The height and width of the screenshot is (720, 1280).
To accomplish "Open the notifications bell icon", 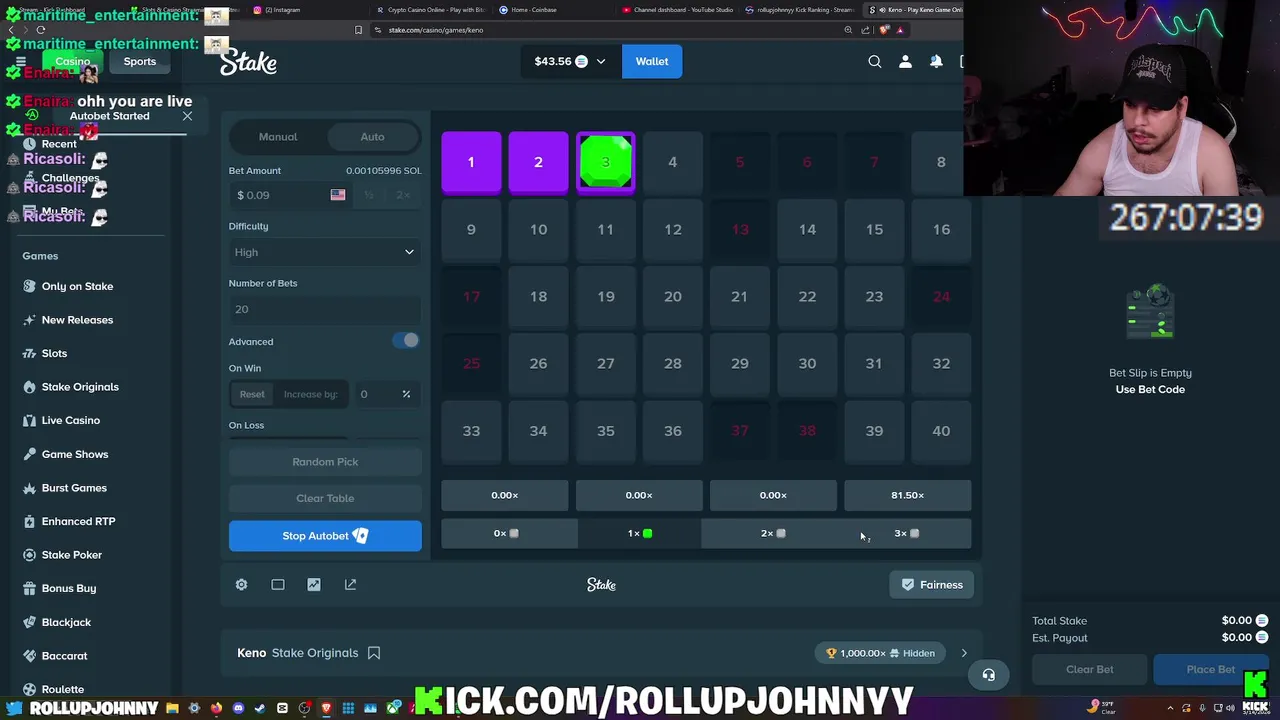I will click(936, 62).
